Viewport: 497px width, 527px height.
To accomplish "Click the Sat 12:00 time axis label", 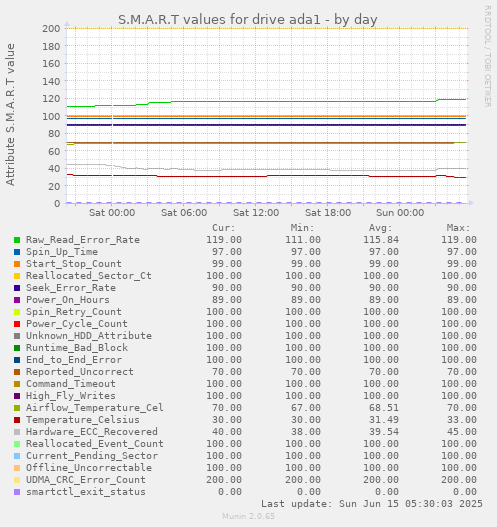I will pyautogui.click(x=256, y=213).
